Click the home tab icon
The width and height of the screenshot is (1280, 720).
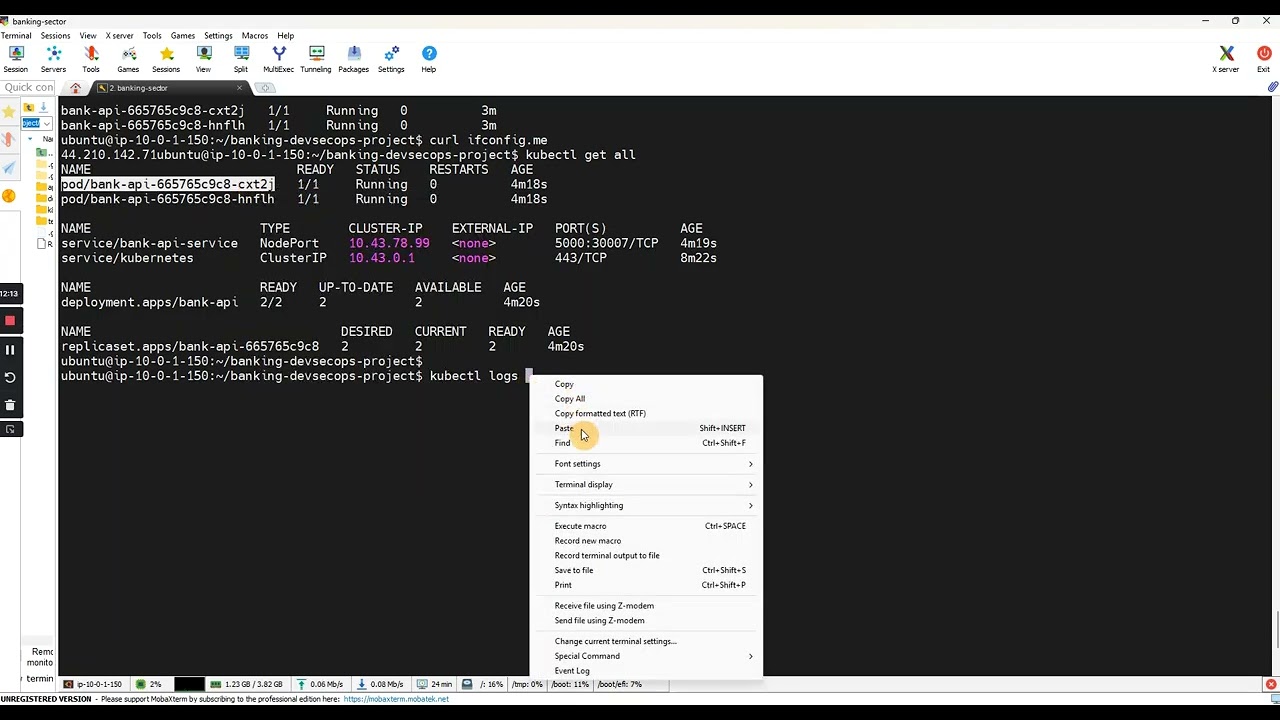click(75, 88)
